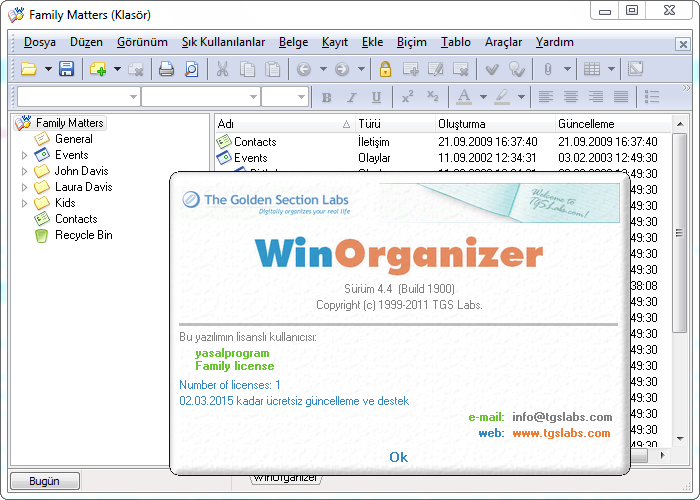Click the Save icon in toolbar
This screenshot has height=500, width=700.
click(x=66, y=69)
